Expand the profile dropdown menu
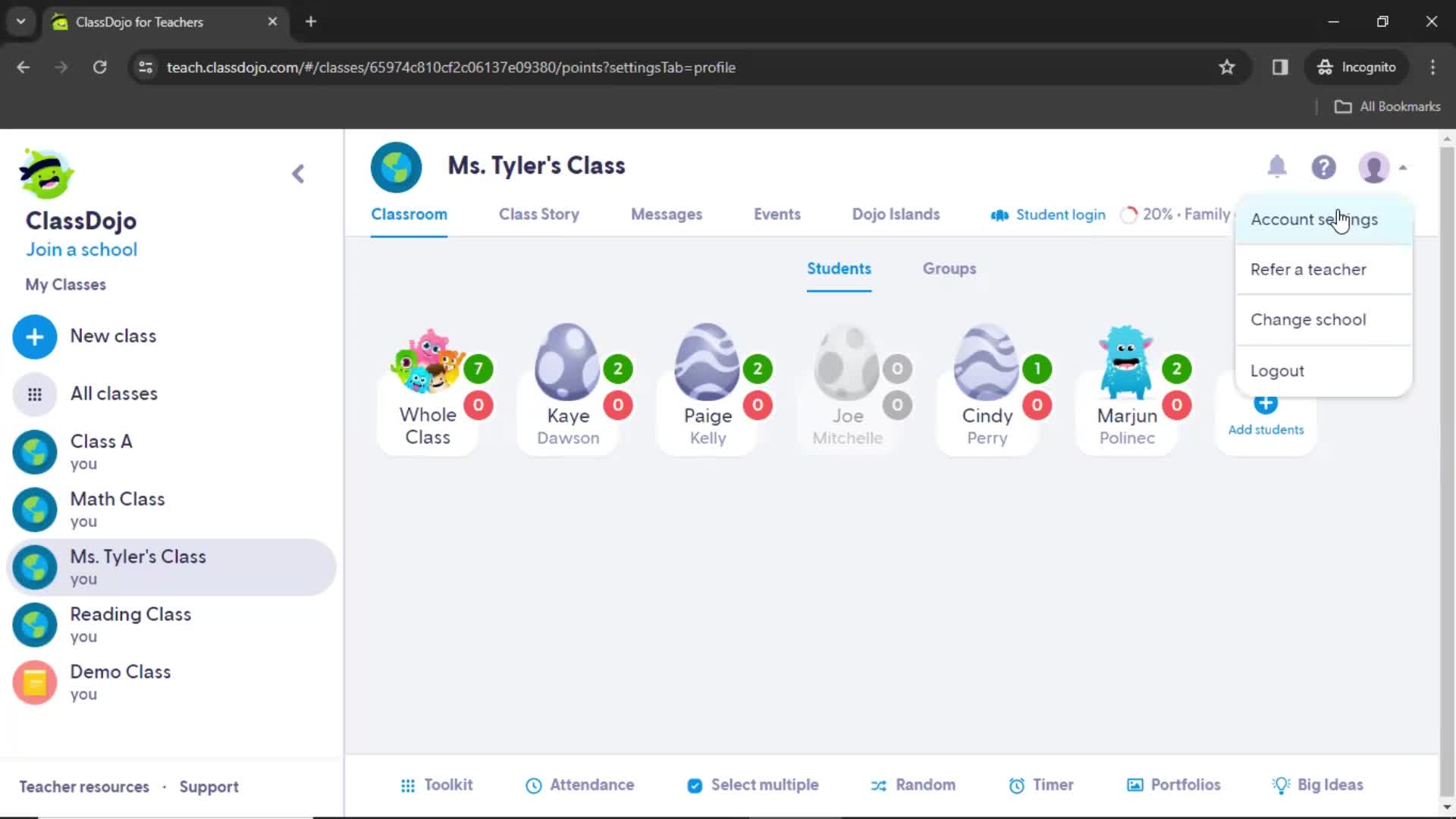The width and height of the screenshot is (1456, 819). 1383,167
